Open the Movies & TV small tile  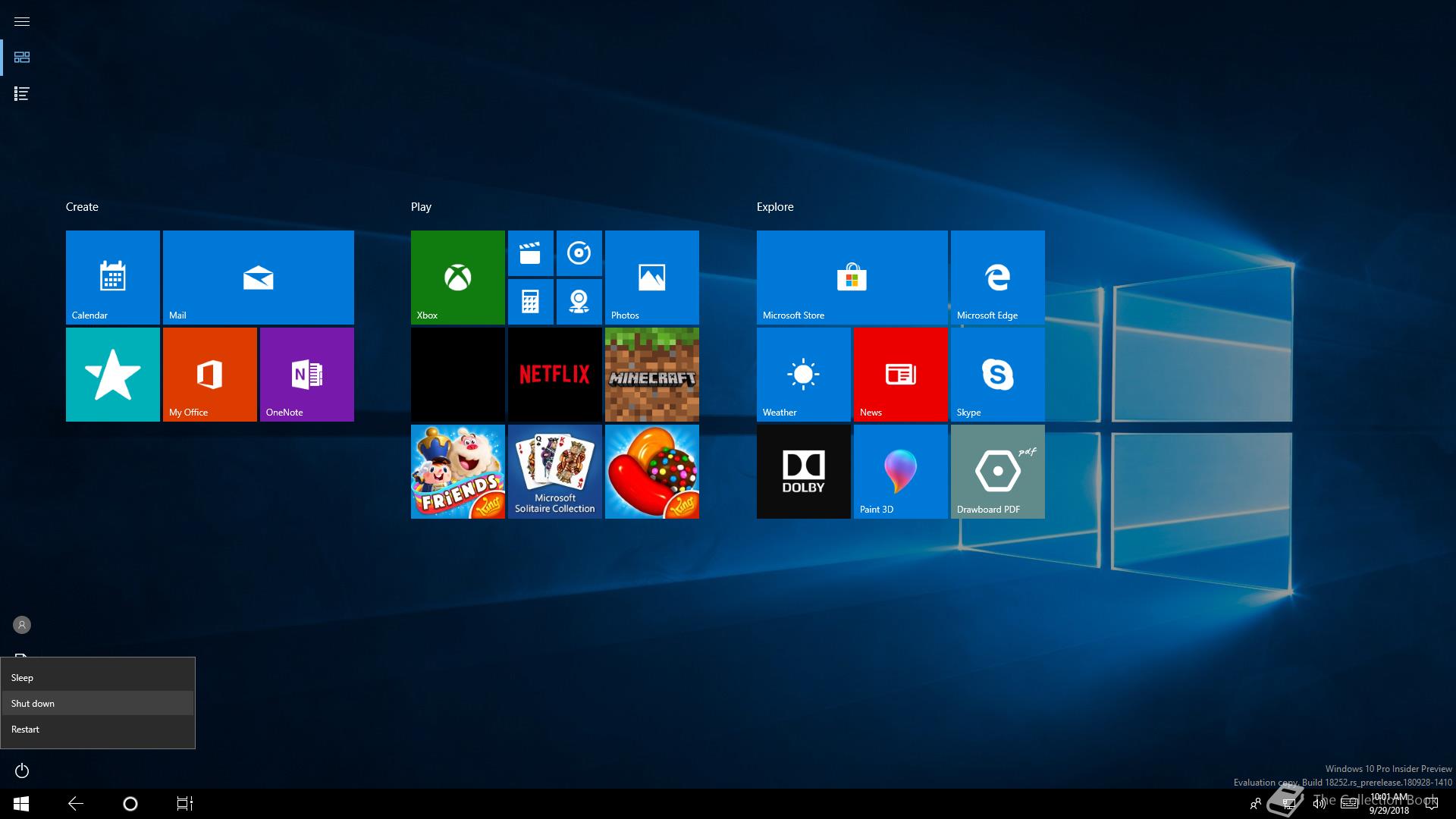coord(530,253)
